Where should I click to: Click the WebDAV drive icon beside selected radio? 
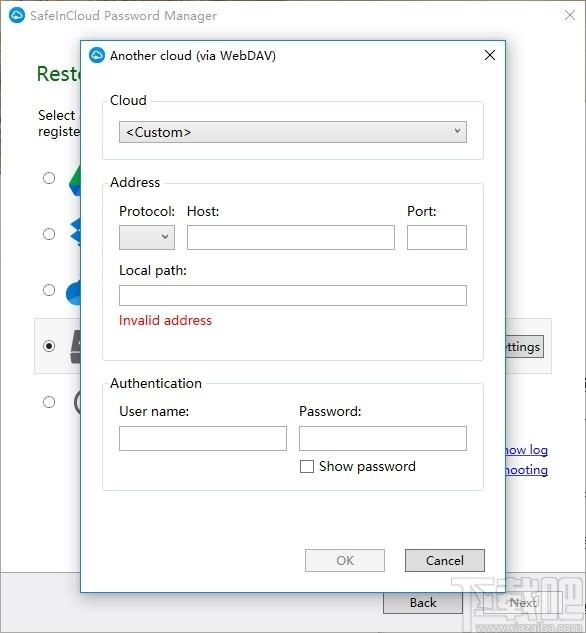click(75, 346)
